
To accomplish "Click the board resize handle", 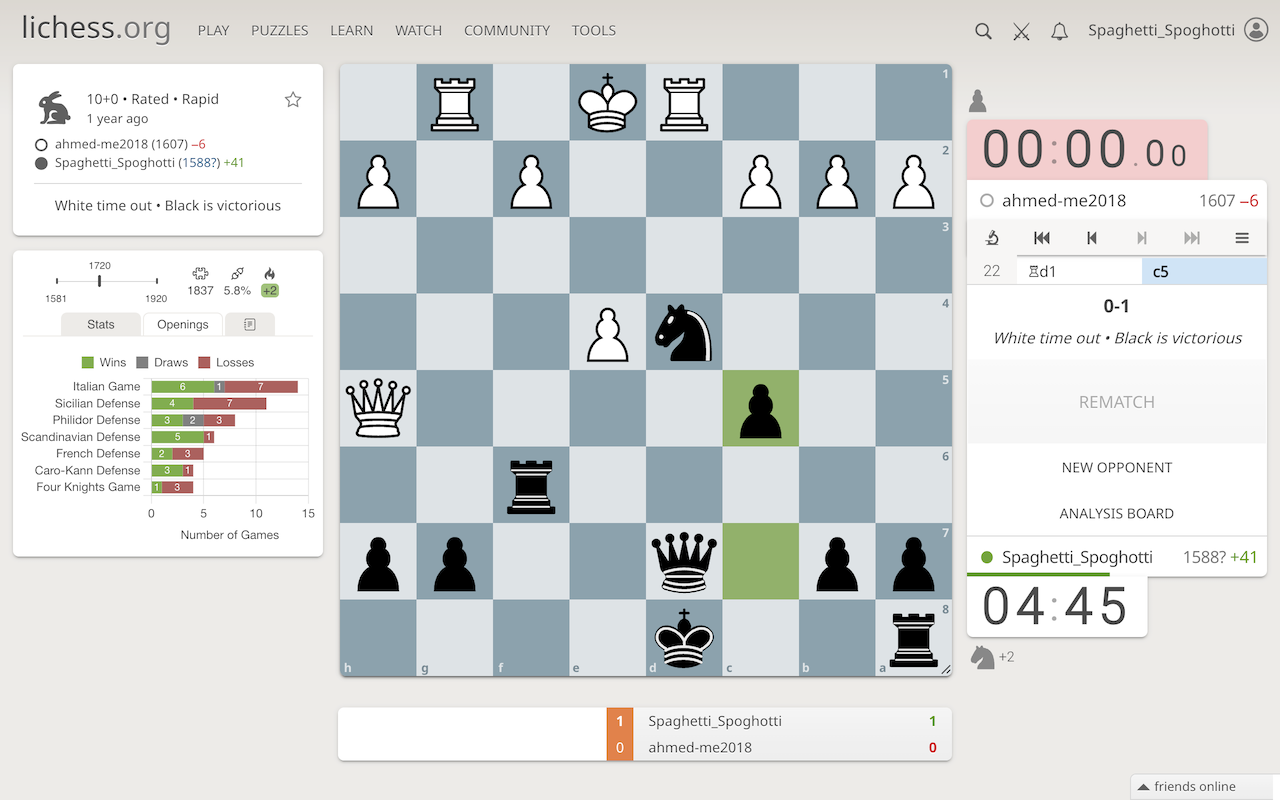I will (945, 669).
